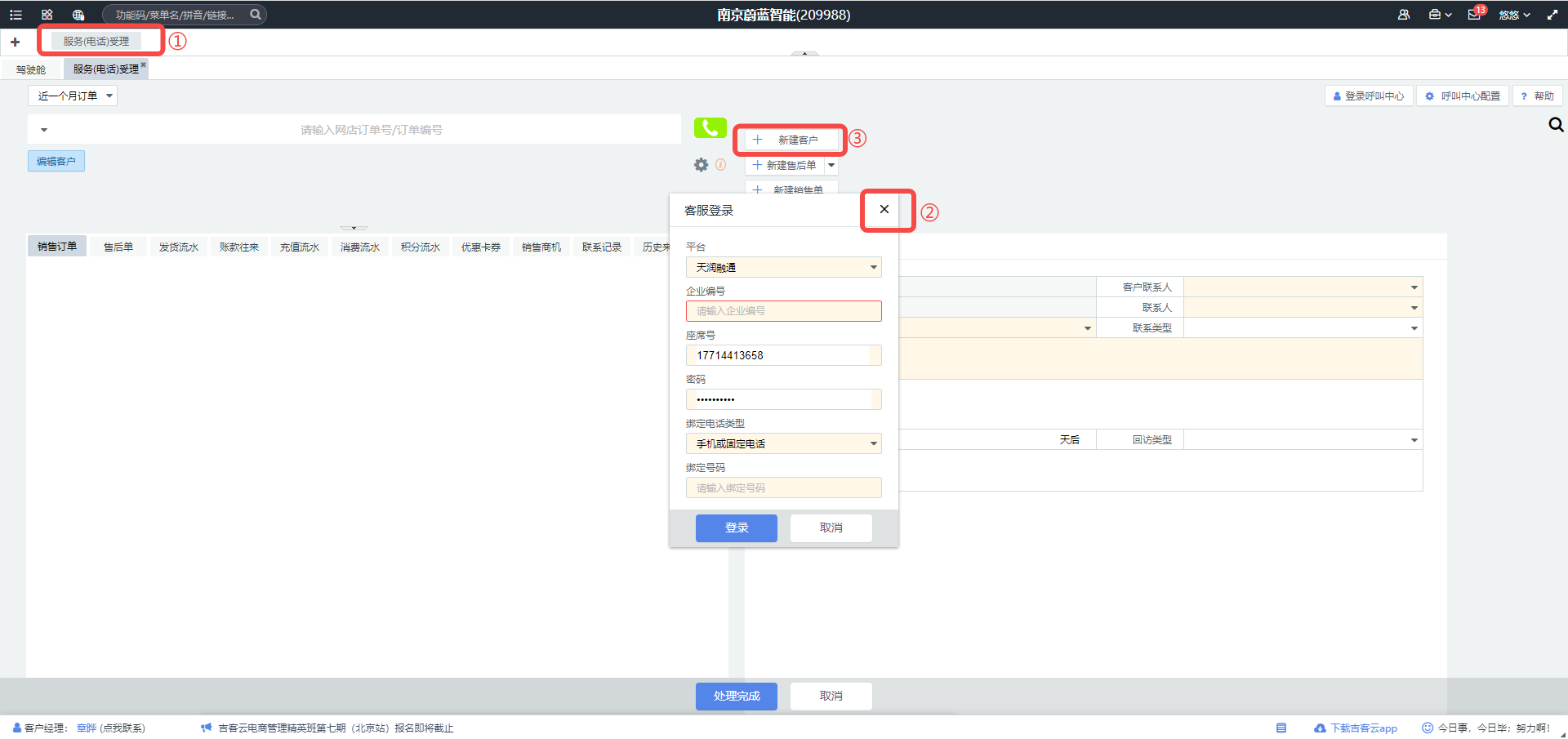Screen dimensions: 1568x739
Task: Click the black magnifier search icon at right
Action: click(1556, 125)
